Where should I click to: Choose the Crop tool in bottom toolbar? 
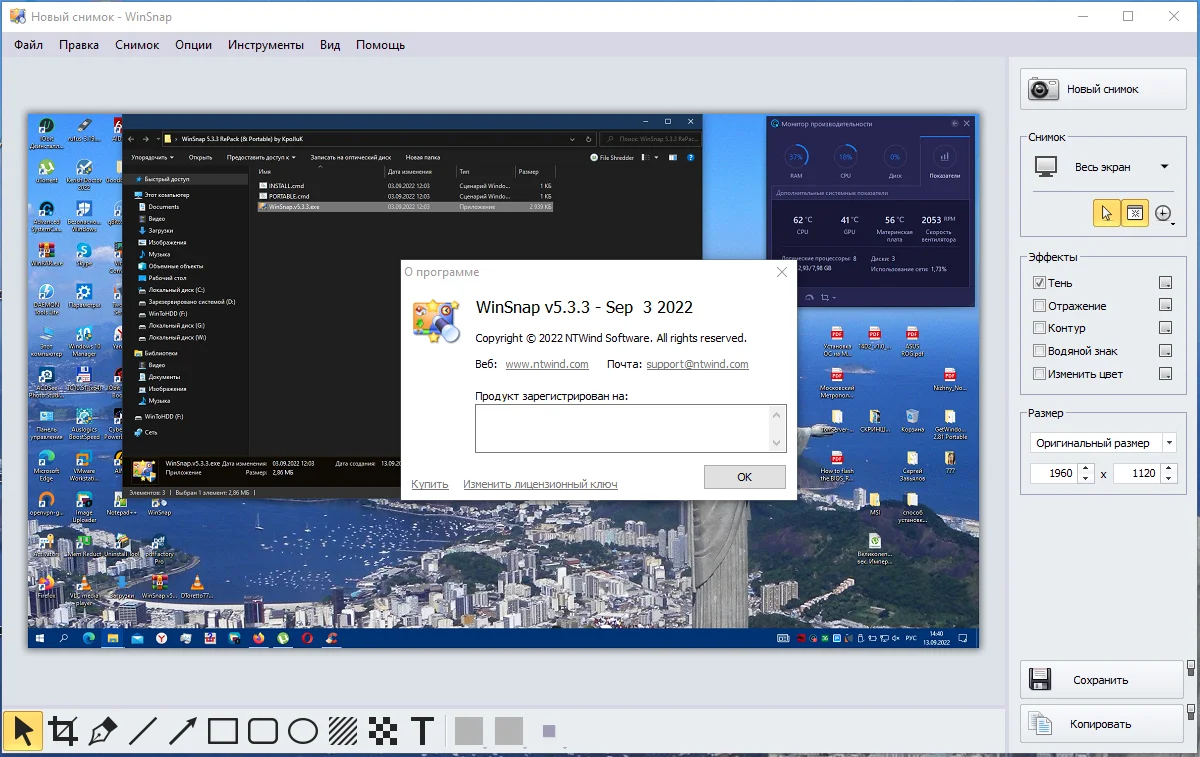click(x=63, y=731)
